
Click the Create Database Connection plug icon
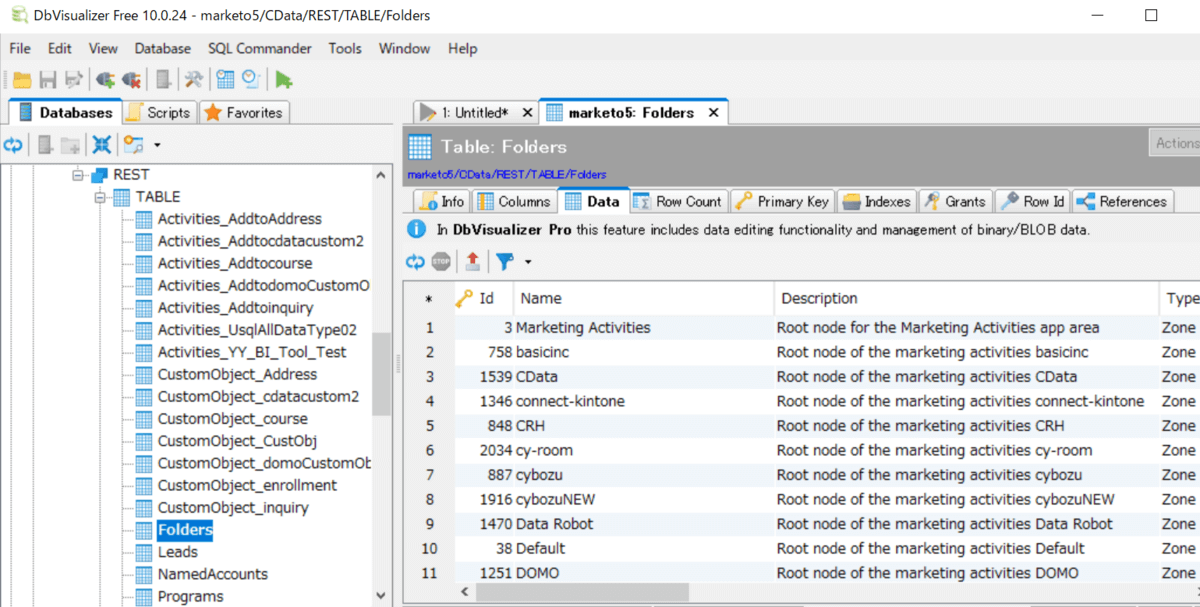(x=105, y=80)
